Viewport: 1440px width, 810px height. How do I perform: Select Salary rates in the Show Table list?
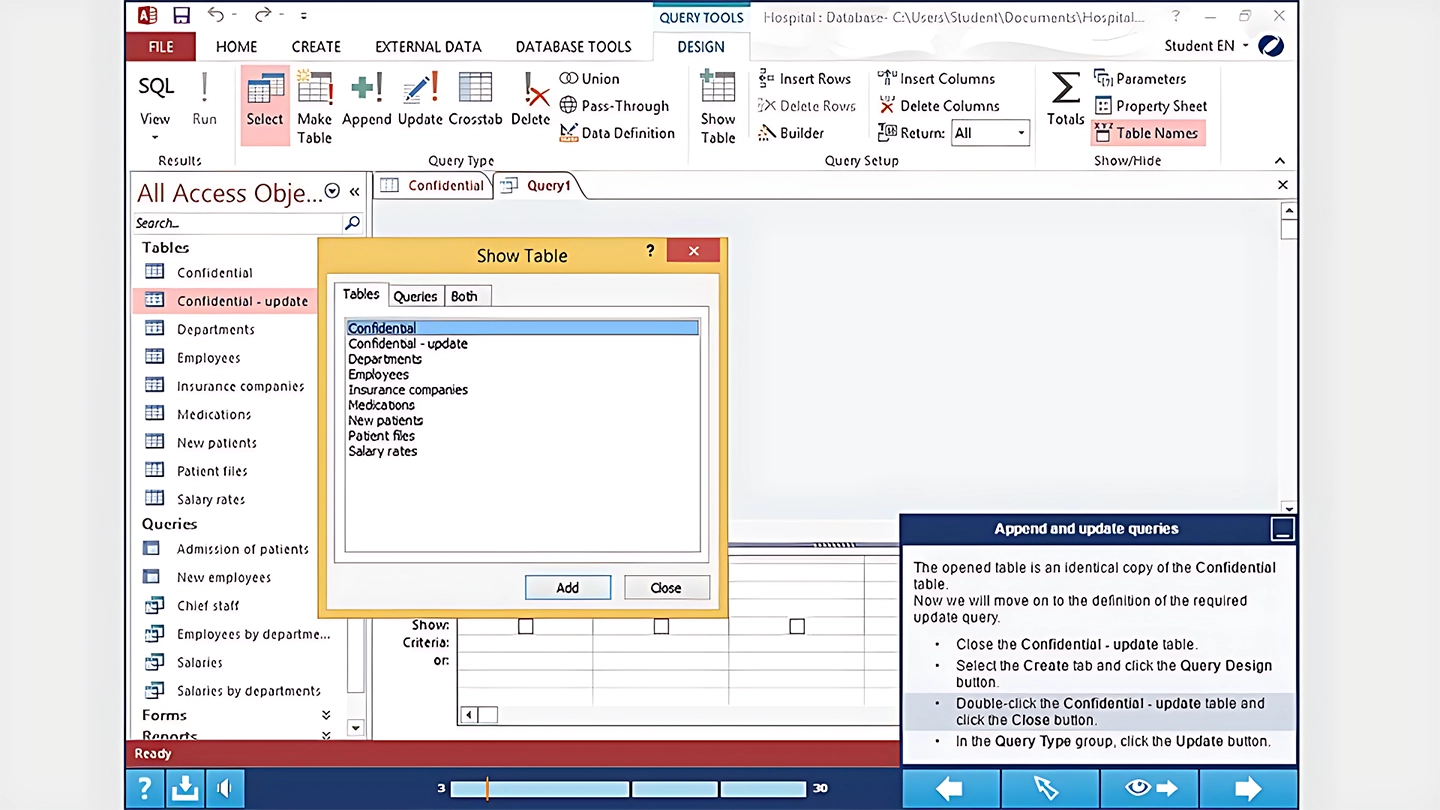click(382, 452)
